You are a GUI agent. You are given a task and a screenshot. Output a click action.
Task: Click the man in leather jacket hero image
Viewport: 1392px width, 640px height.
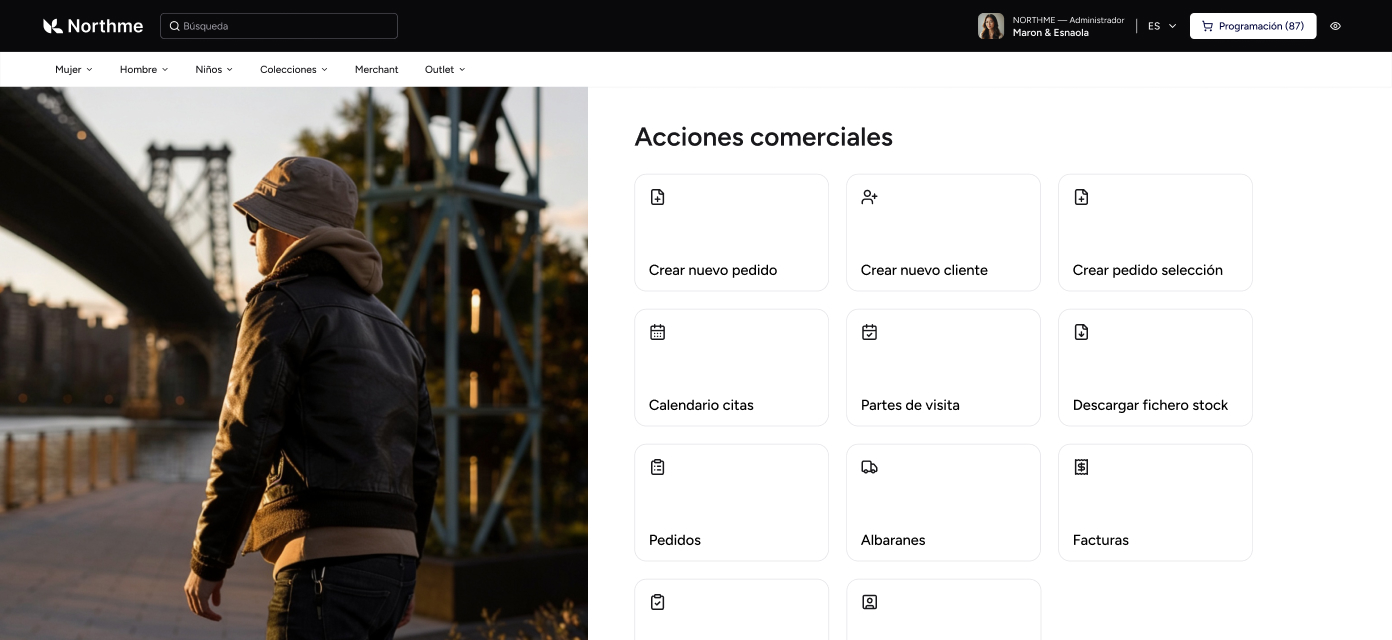[x=294, y=363]
